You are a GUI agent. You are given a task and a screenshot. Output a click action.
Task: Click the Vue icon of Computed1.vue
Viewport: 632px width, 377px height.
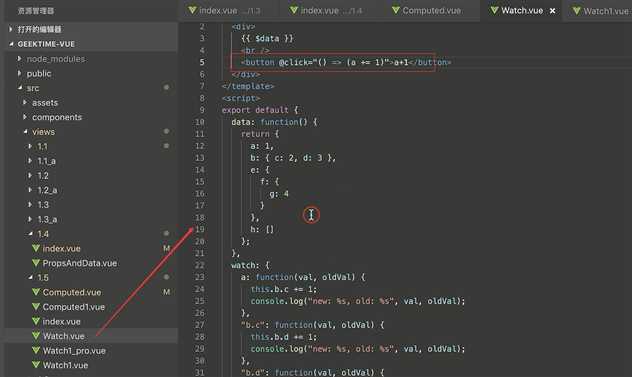click(36, 306)
